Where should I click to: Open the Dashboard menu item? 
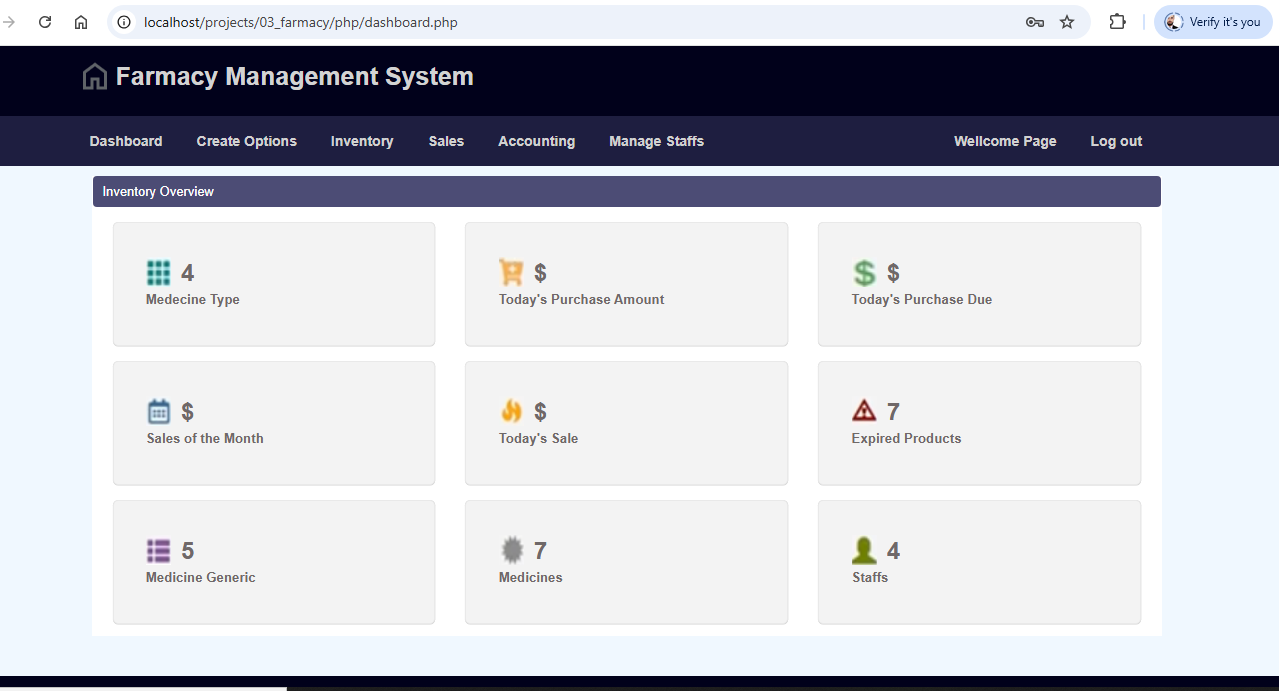pos(126,141)
